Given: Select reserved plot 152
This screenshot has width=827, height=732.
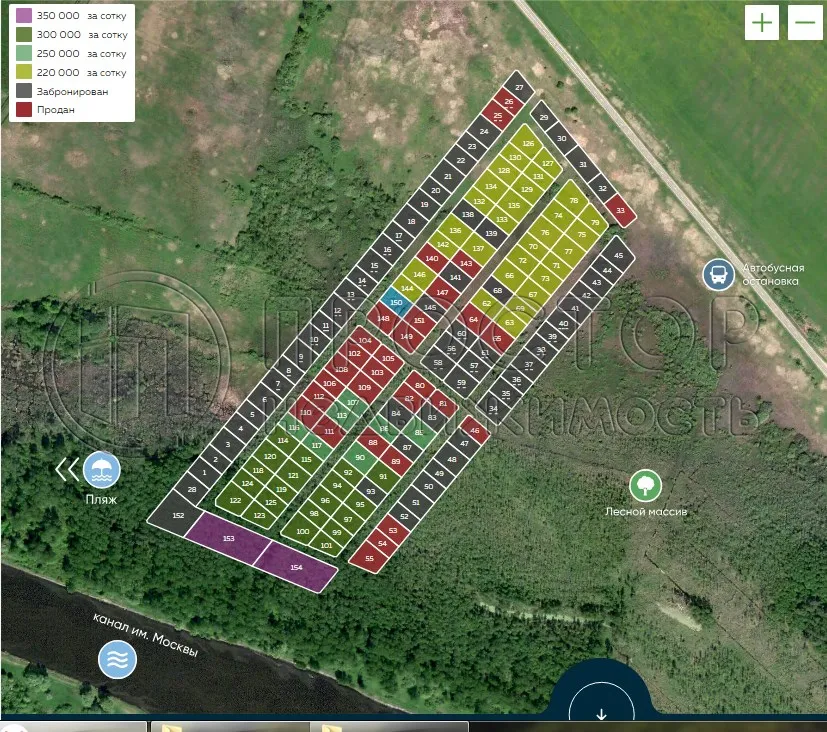Looking at the screenshot, I should point(177,515).
